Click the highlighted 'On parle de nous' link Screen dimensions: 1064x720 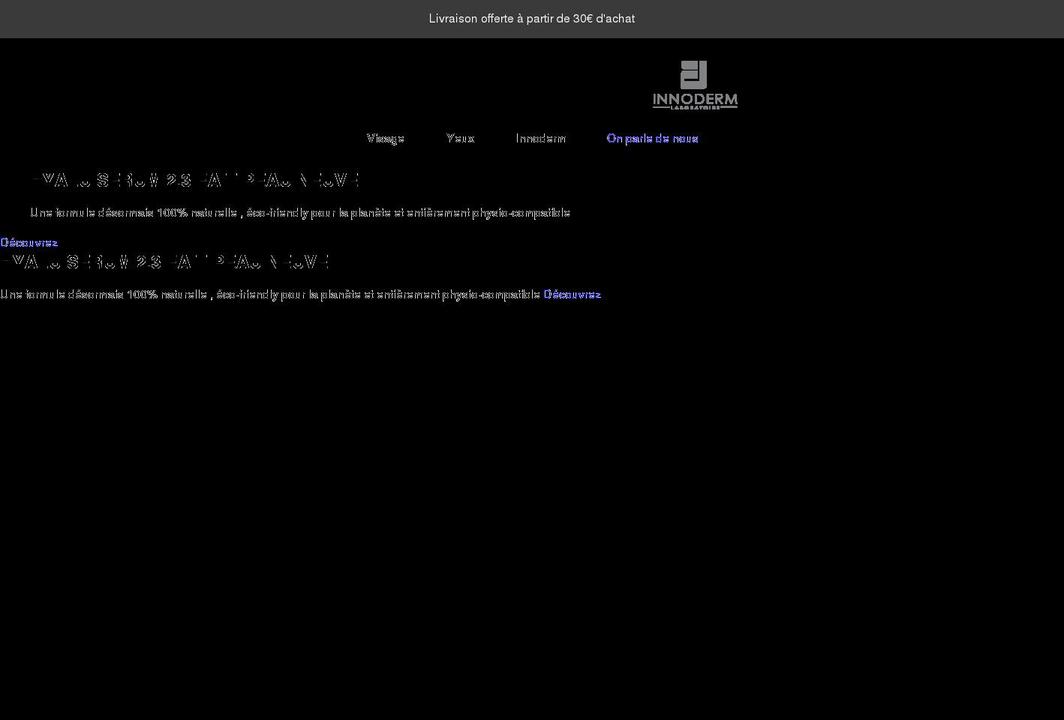[651, 138]
